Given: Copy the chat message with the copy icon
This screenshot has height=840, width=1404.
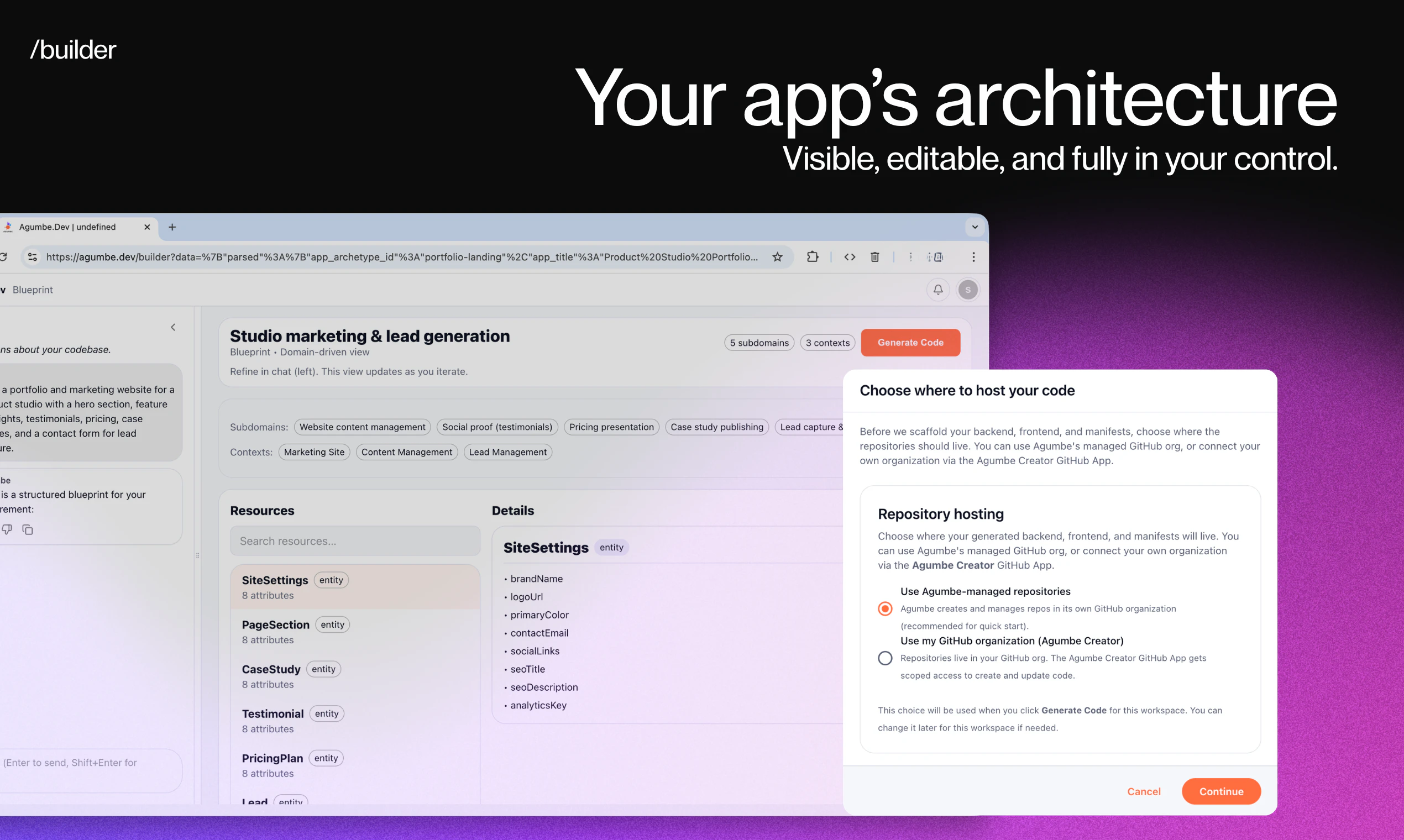Looking at the screenshot, I should coord(27,529).
